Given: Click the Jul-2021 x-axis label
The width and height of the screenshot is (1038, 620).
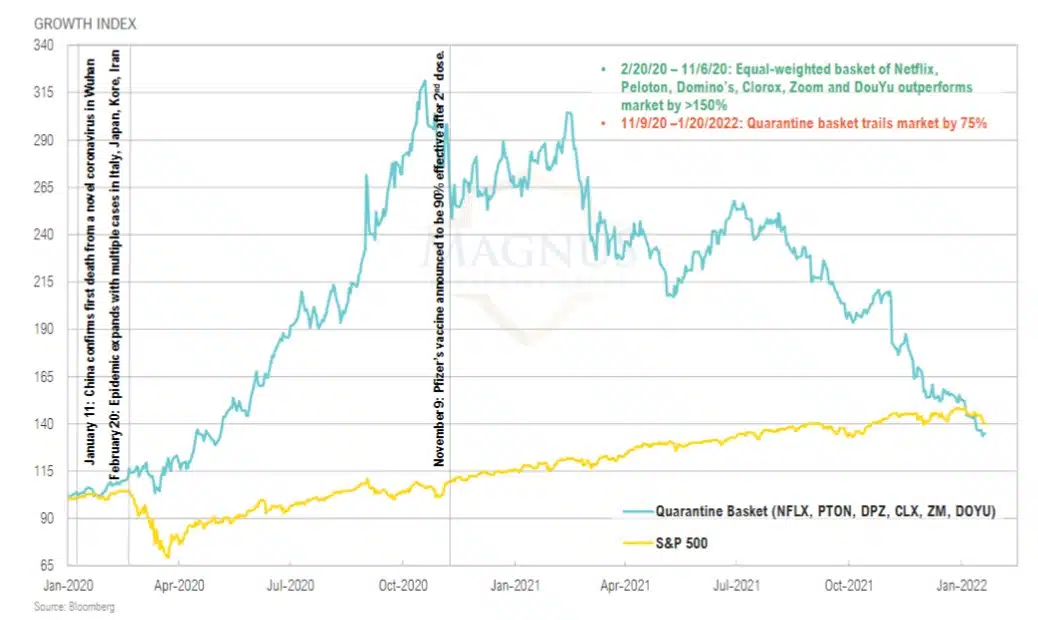Looking at the screenshot, I should point(737,580).
